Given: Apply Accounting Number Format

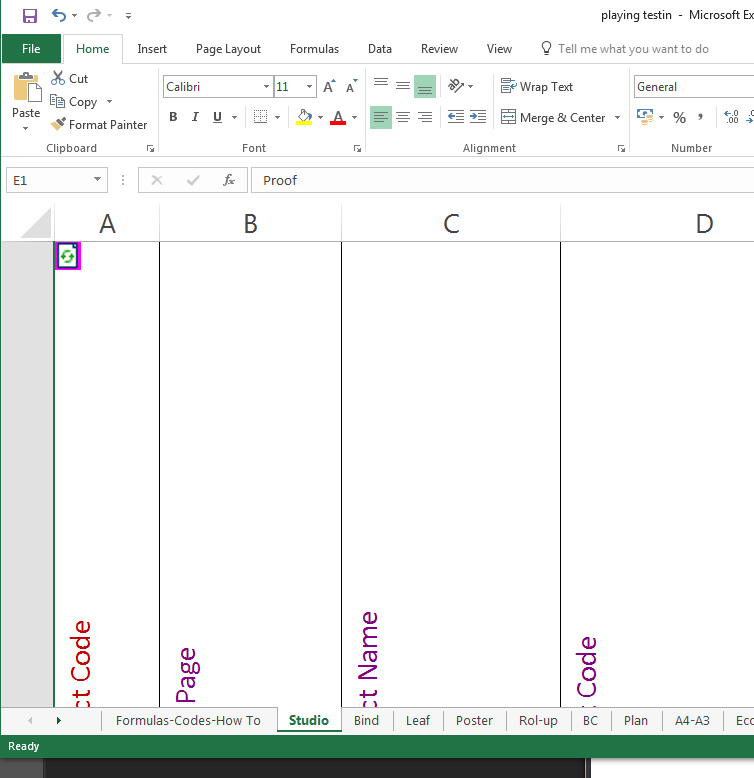Looking at the screenshot, I should [x=645, y=117].
